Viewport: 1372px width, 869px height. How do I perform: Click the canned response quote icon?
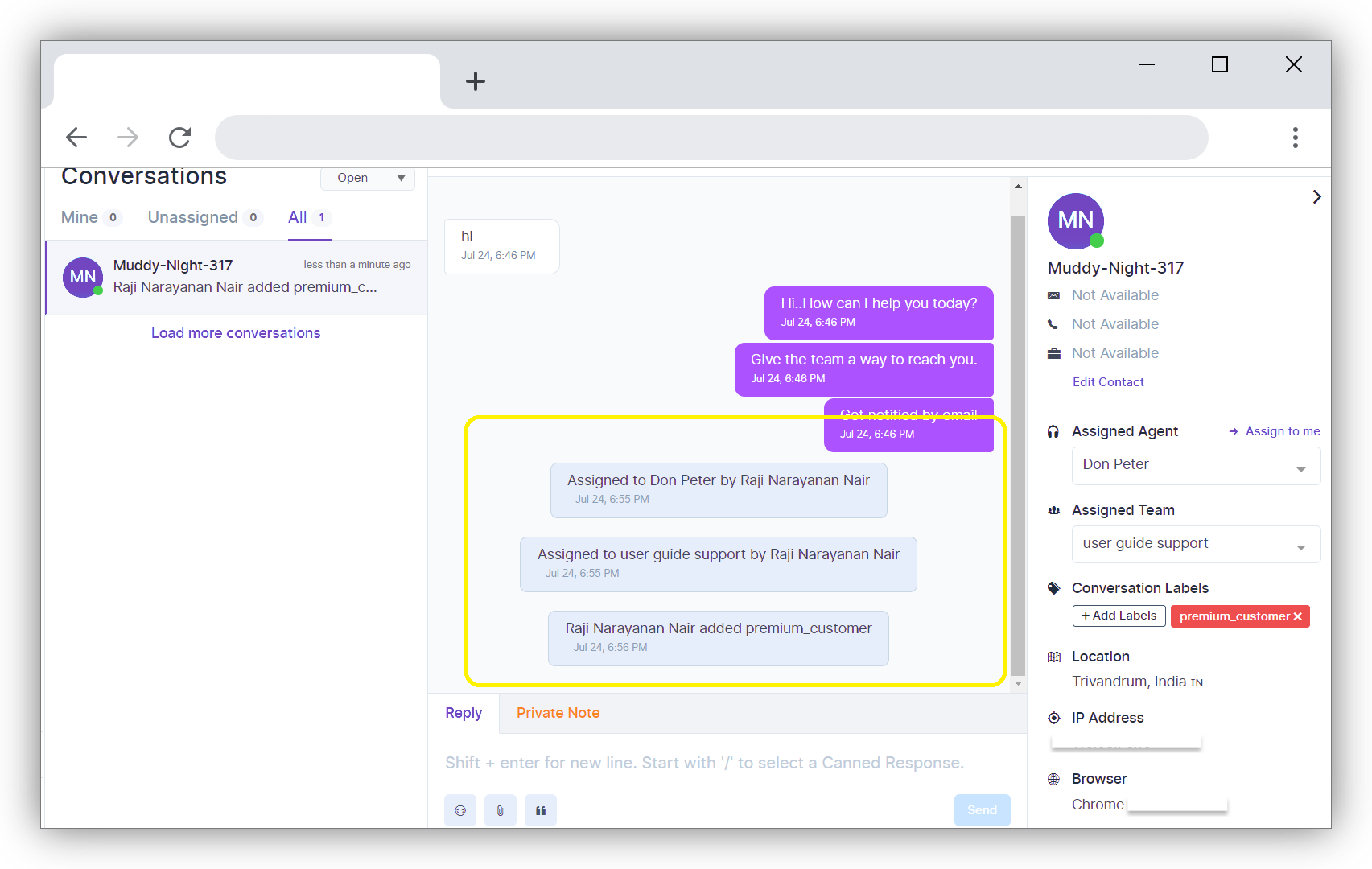[541, 810]
